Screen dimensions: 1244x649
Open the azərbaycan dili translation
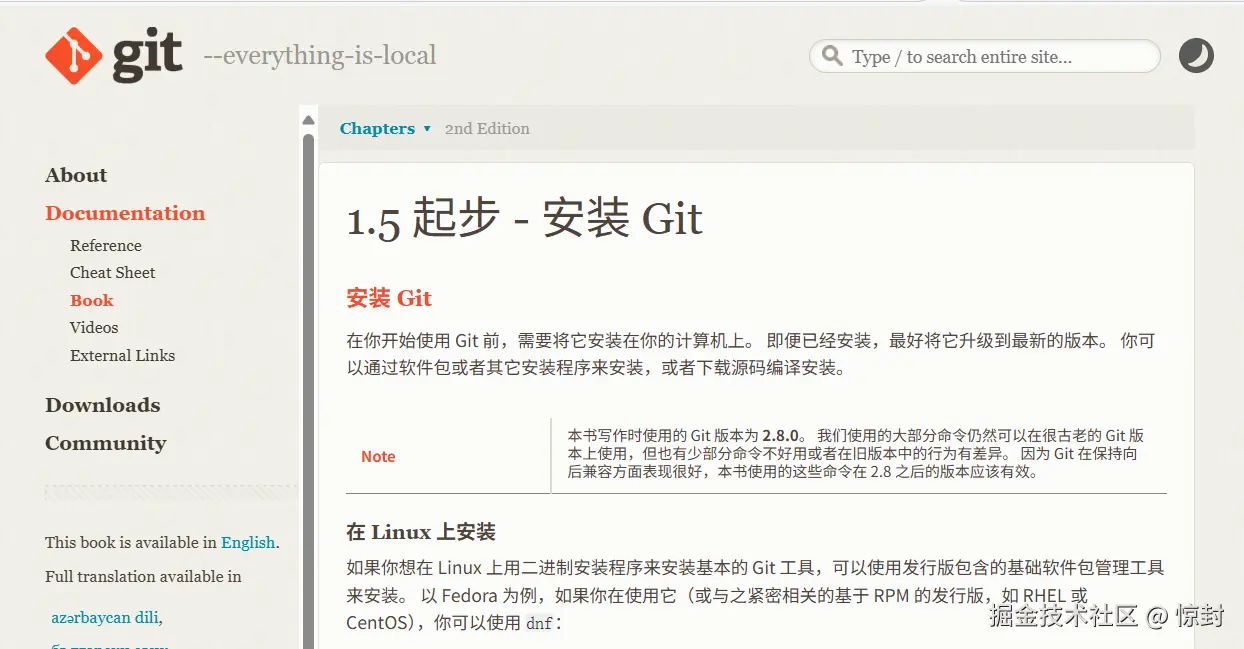coord(105,617)
